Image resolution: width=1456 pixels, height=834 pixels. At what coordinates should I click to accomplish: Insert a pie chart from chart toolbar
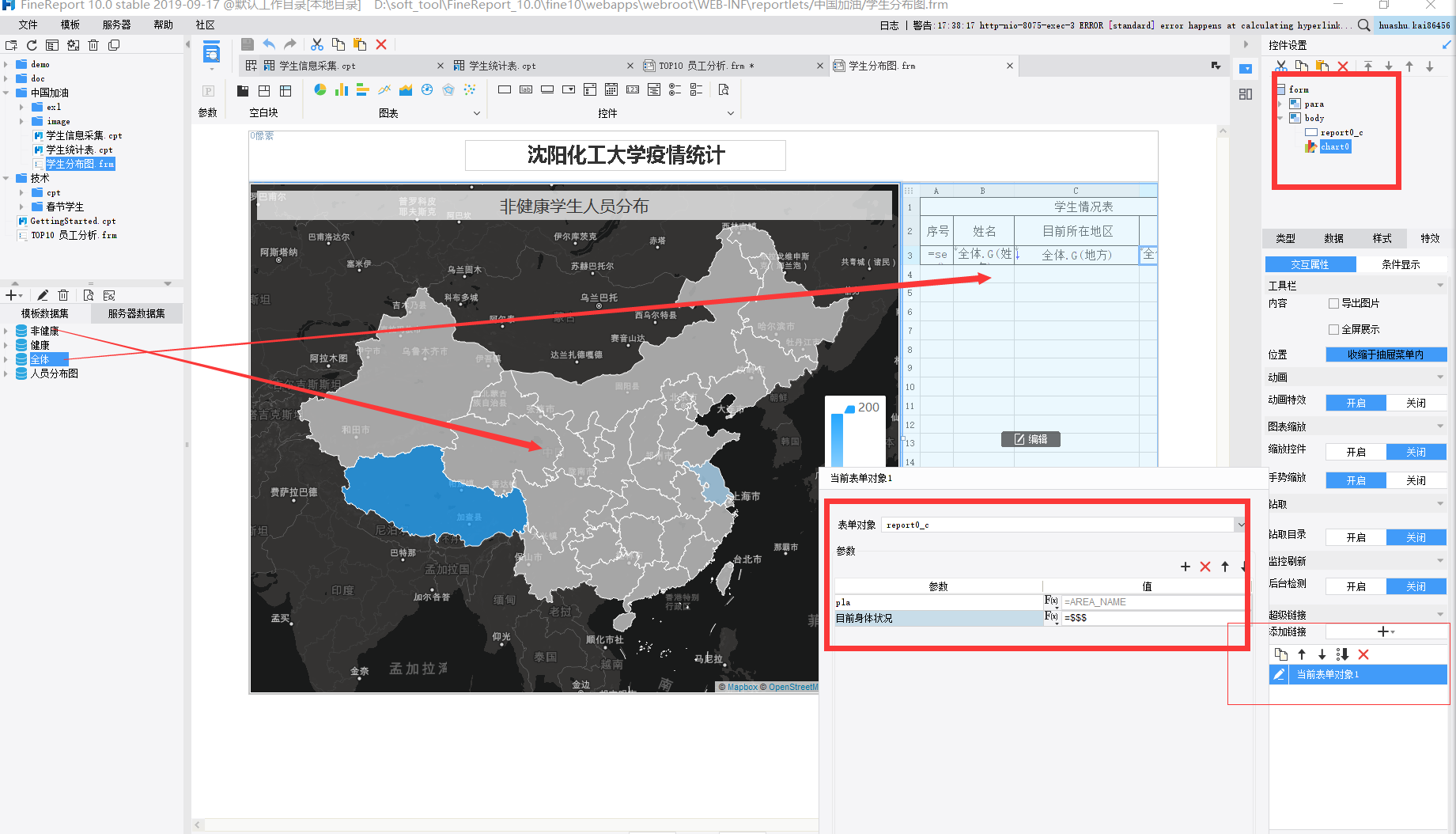coord(320,89)
